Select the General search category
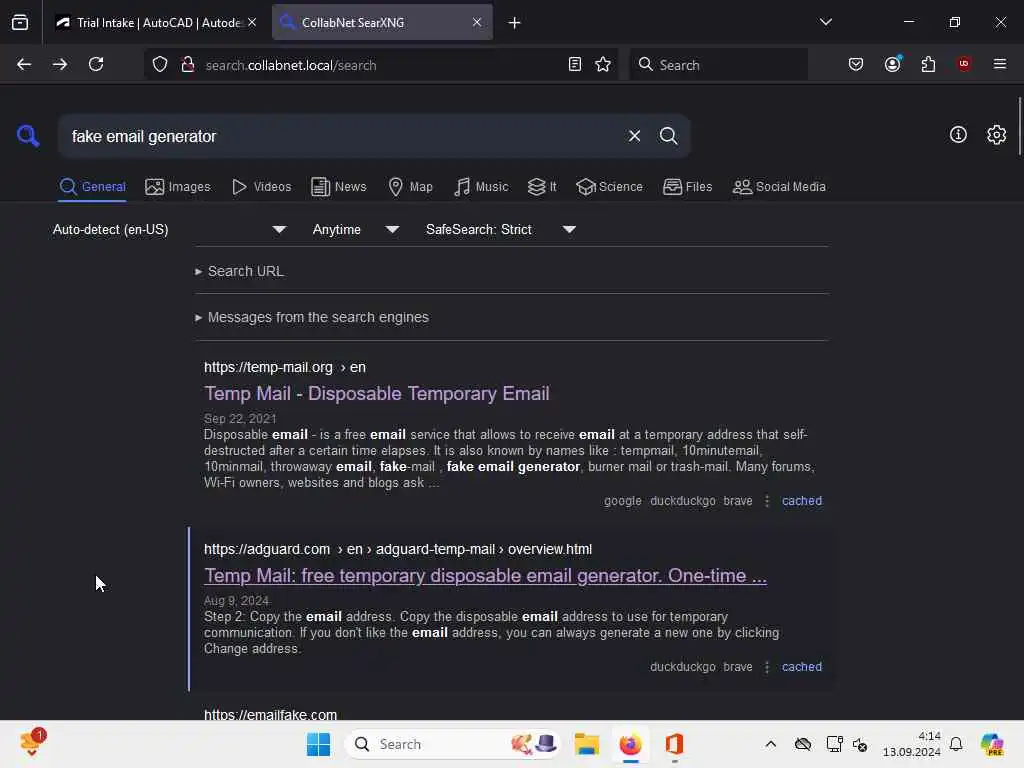 [x=92, y=187]
